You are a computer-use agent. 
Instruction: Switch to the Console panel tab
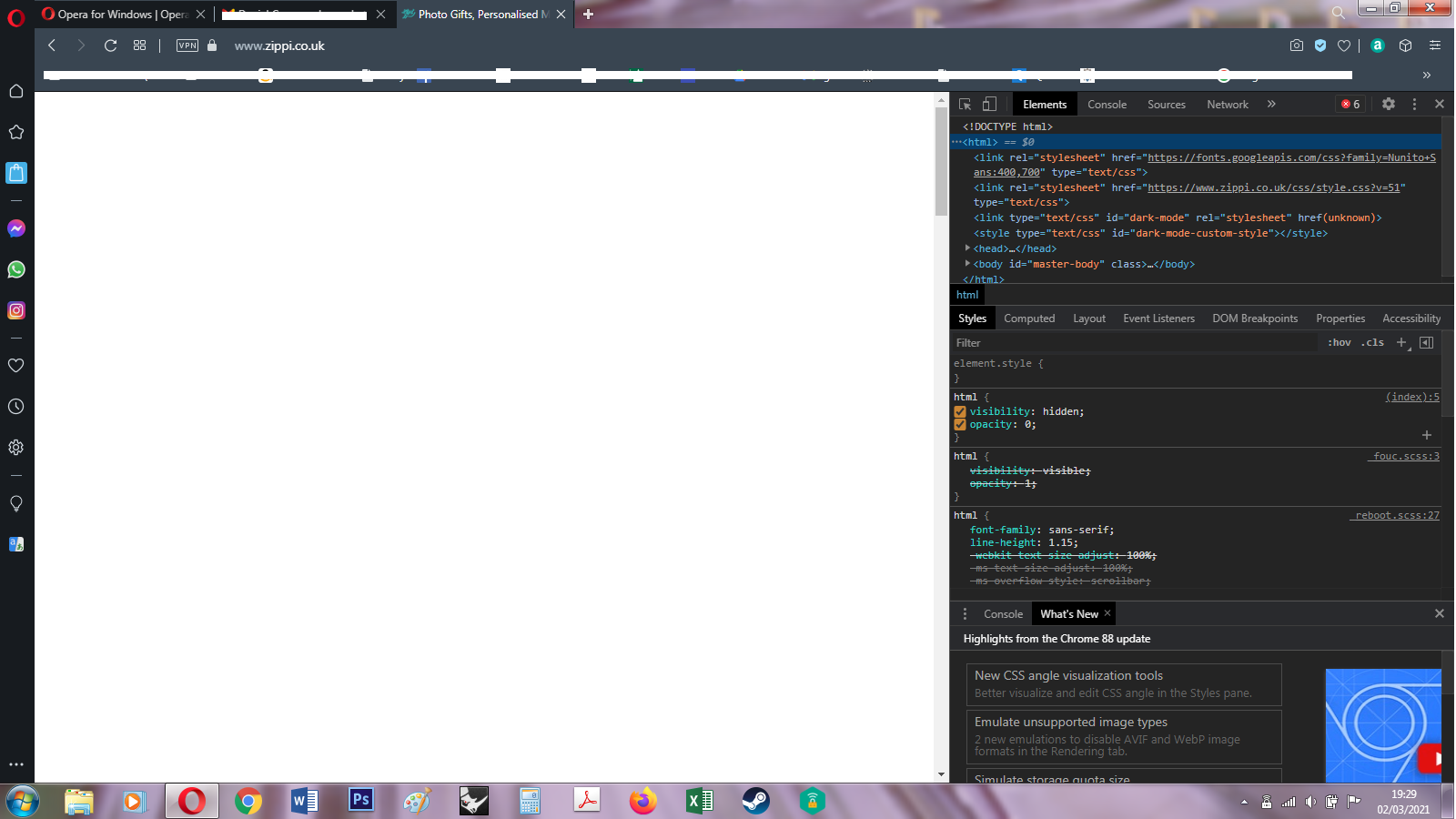click(x=1107, y=105)
